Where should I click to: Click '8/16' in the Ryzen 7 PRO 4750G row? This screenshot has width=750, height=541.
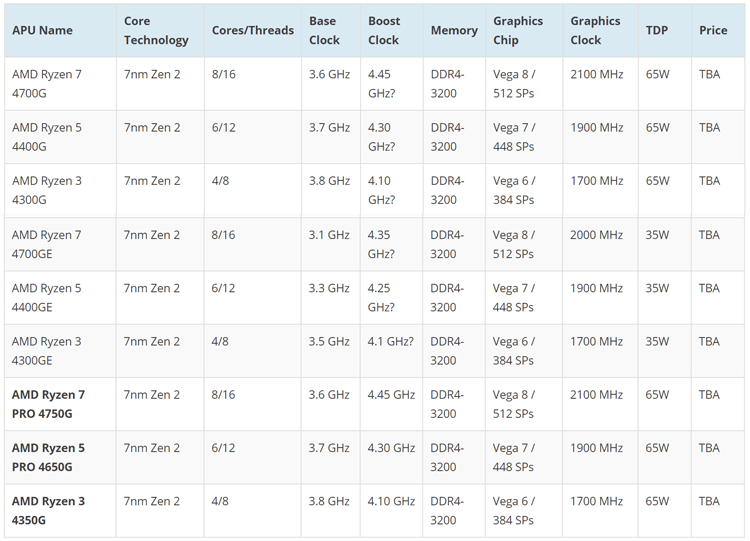pyautogui.click(x=223, y=395)
